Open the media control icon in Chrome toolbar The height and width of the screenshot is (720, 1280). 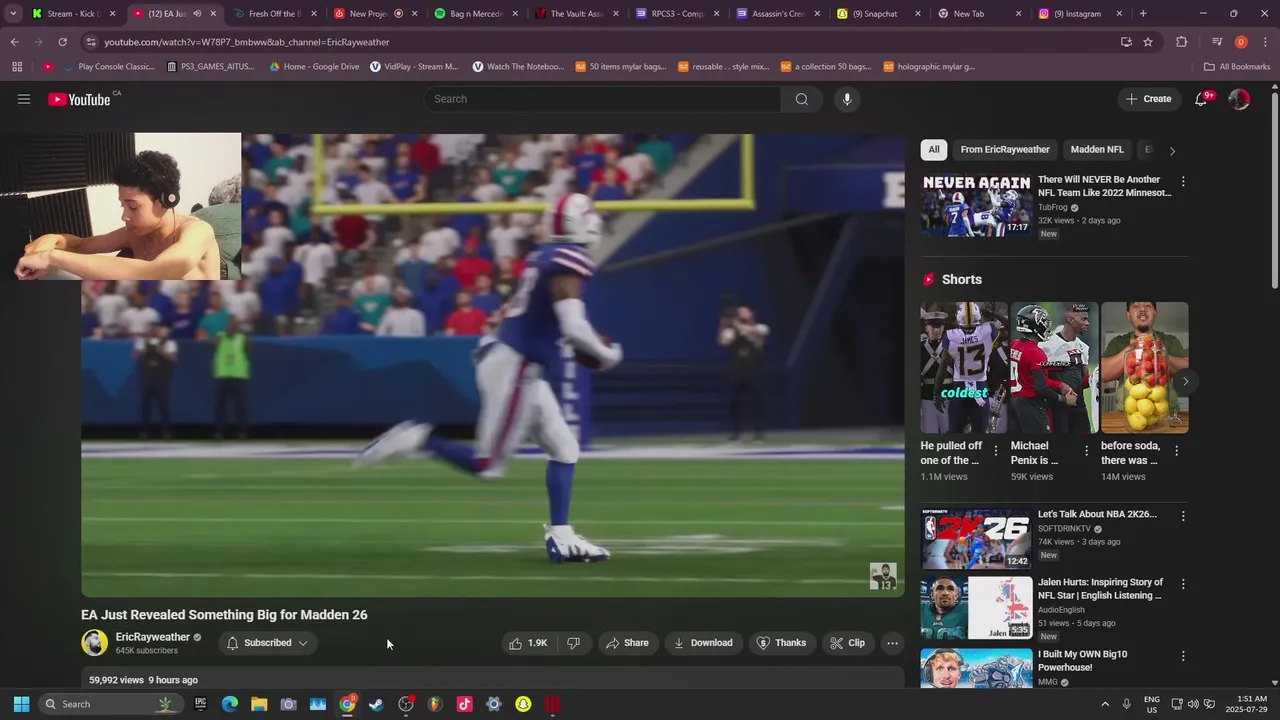[x=1217, y=42]
